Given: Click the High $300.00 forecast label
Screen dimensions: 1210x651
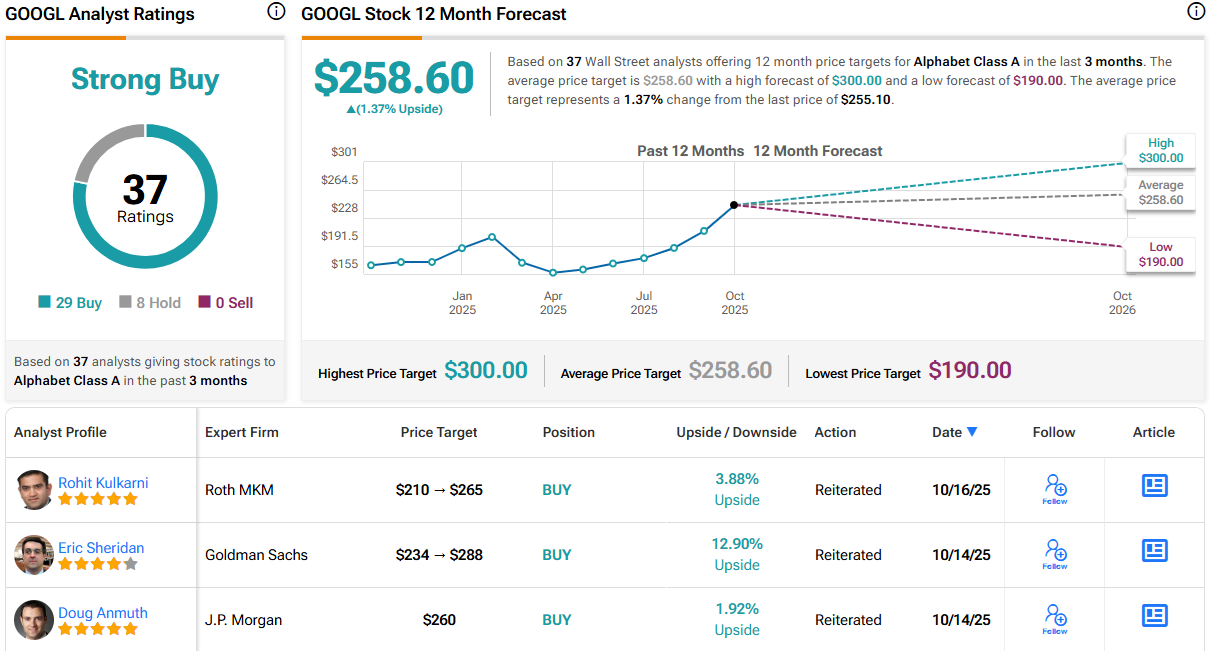Looking at the screenshot, I should pyautogui.click(x=1160, y=151).
